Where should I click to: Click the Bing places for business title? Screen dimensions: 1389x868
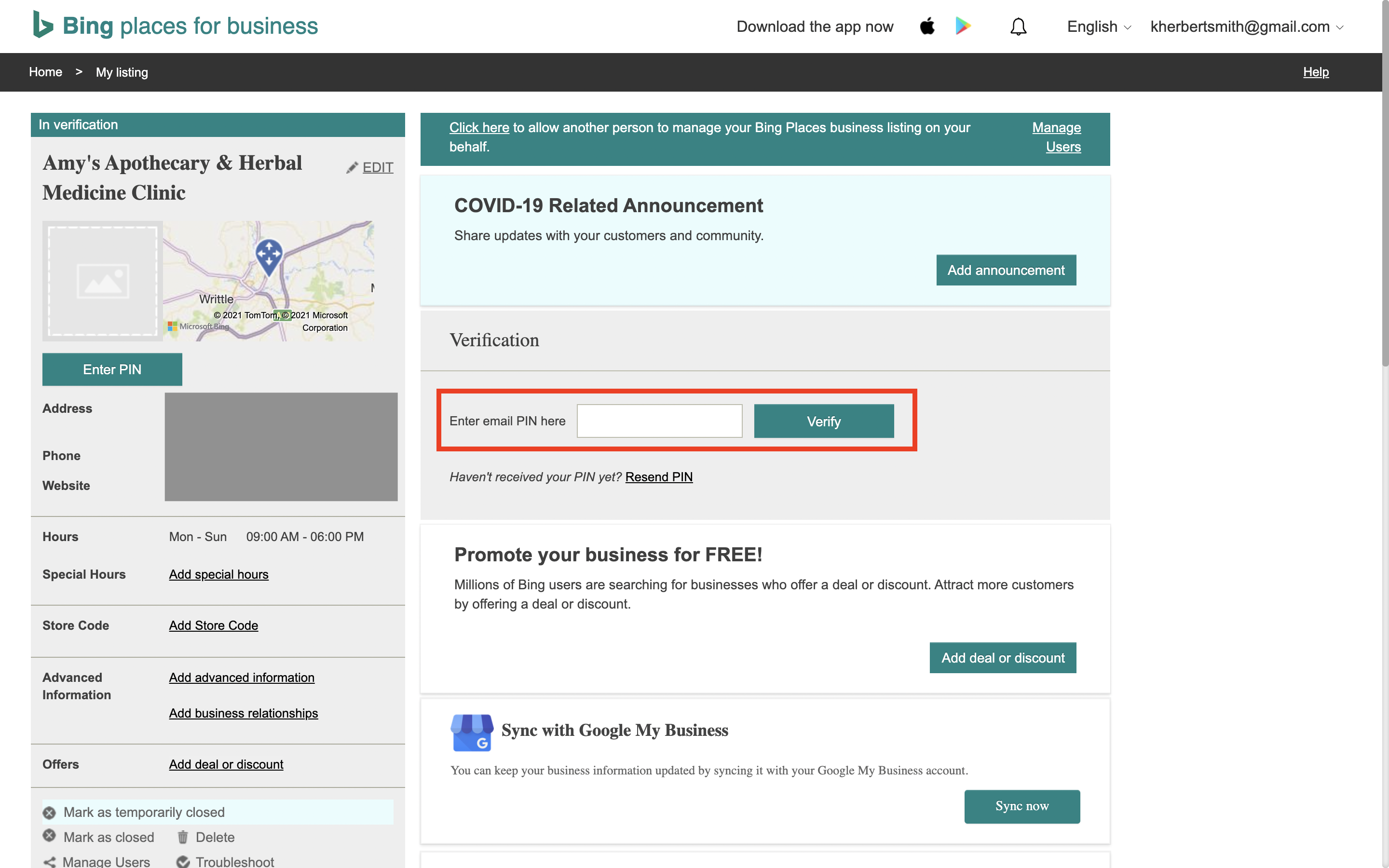pos(190,26)
